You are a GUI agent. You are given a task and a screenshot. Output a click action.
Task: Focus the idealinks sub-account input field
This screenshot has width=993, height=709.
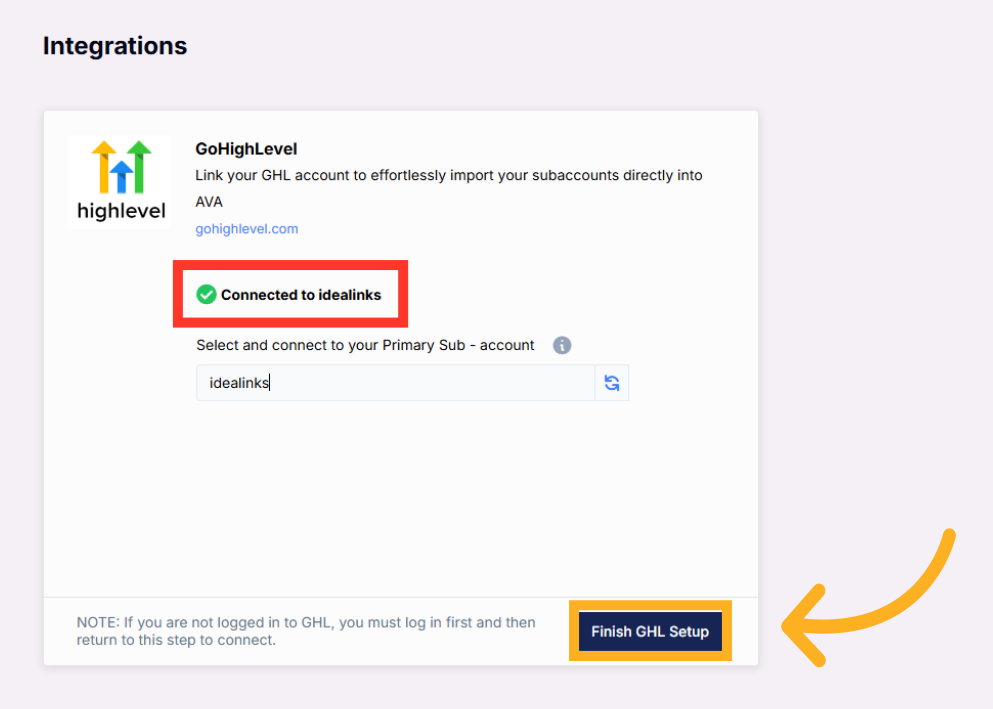tap(395, 383)
